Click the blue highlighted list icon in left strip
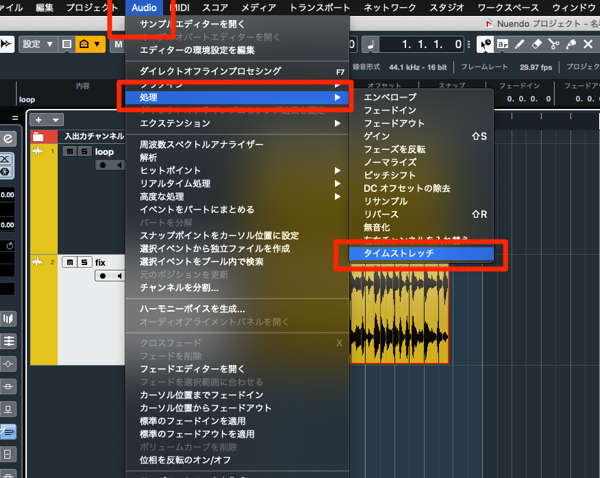The height and width of the screenshot is (478, 600). [x=7, y=432]
